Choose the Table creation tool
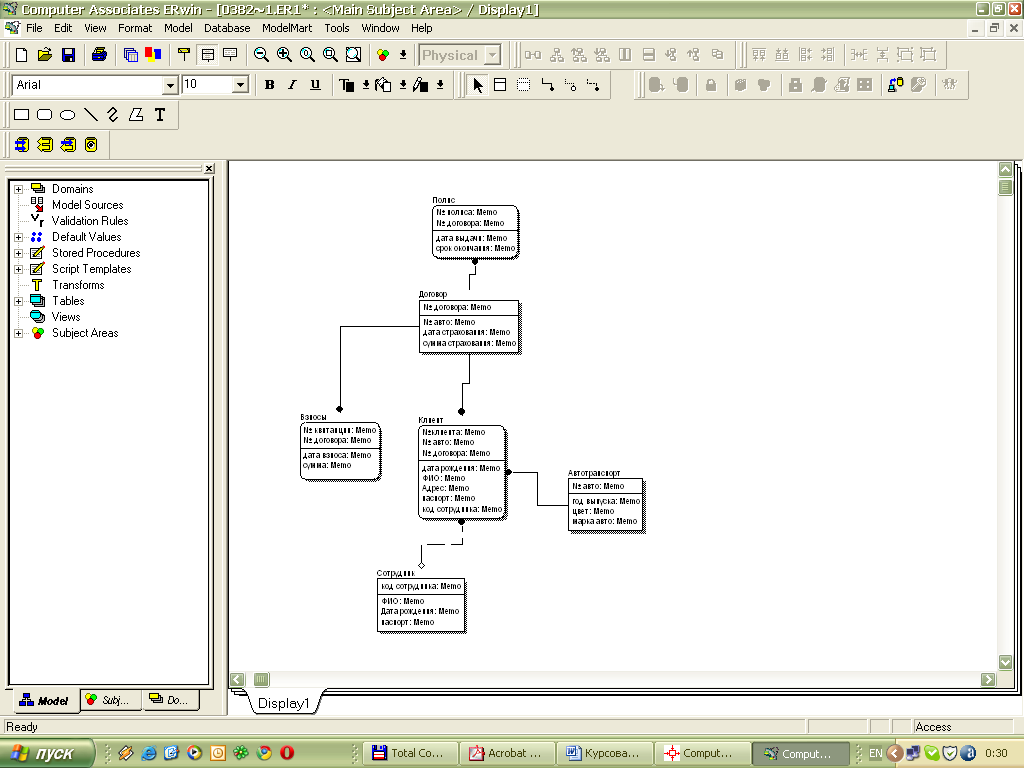The height and width of the screenshot is (768, 1024). pyautogui.click(x=500, y=85)
